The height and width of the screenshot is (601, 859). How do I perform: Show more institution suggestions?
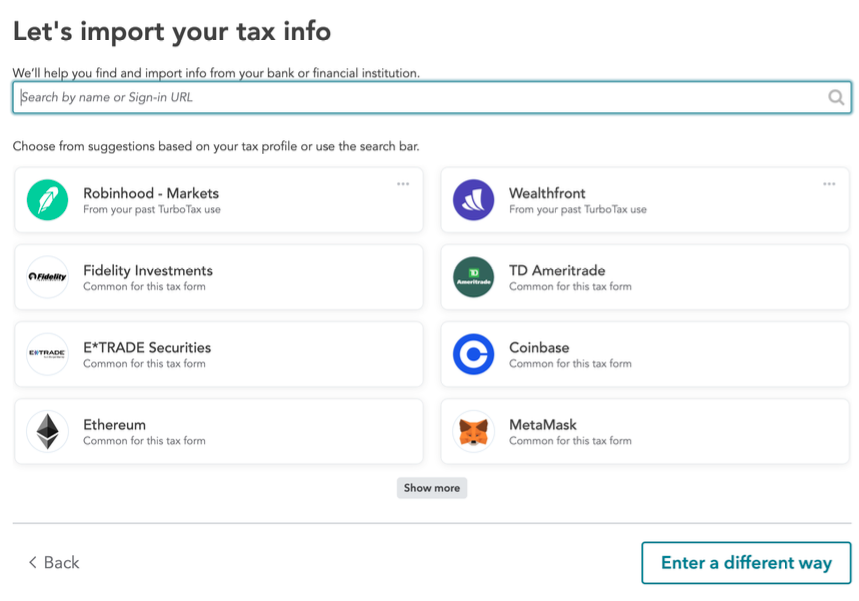click(x=432, y=488)
